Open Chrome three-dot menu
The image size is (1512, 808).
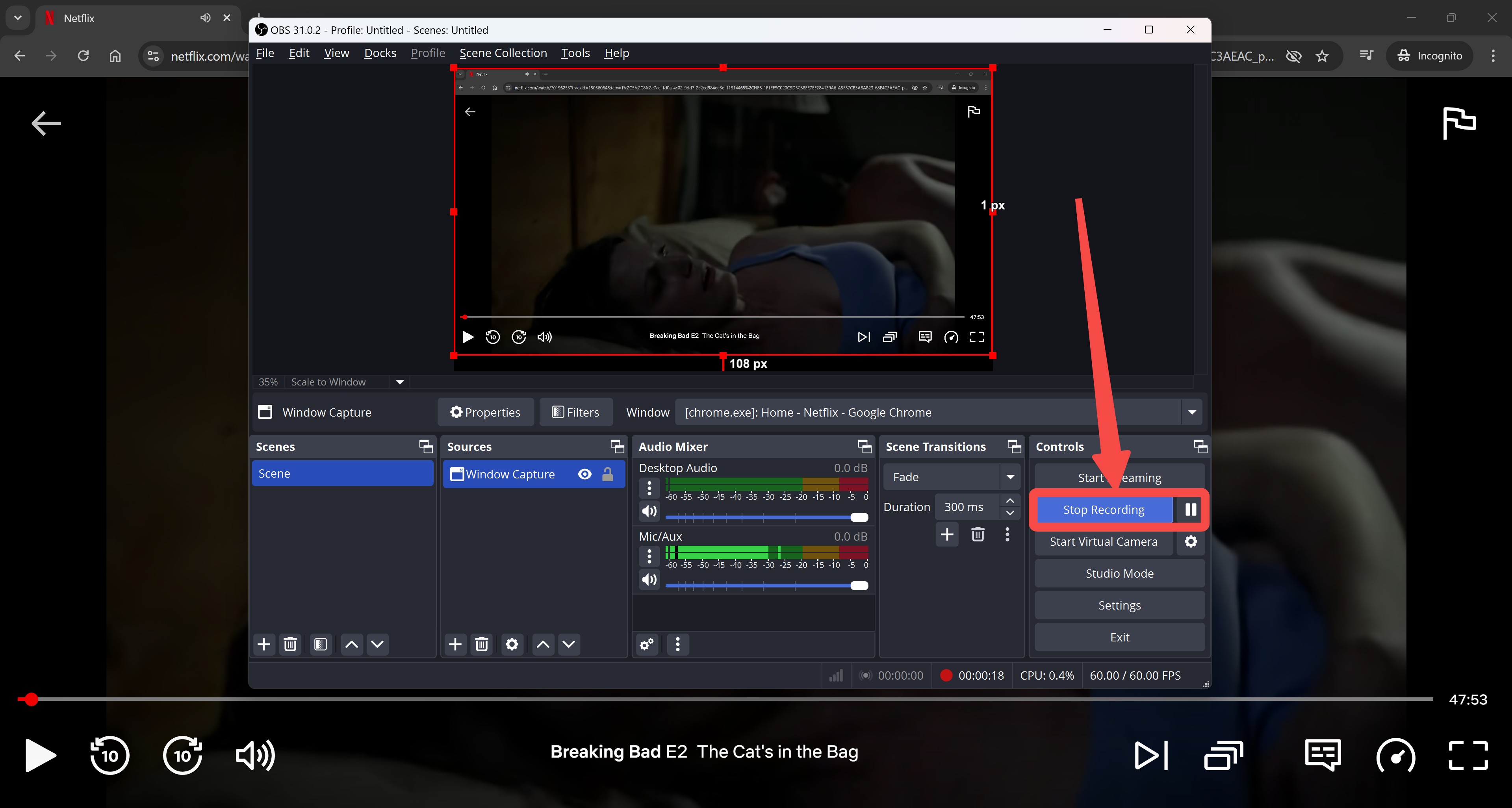coord(1493,56)
